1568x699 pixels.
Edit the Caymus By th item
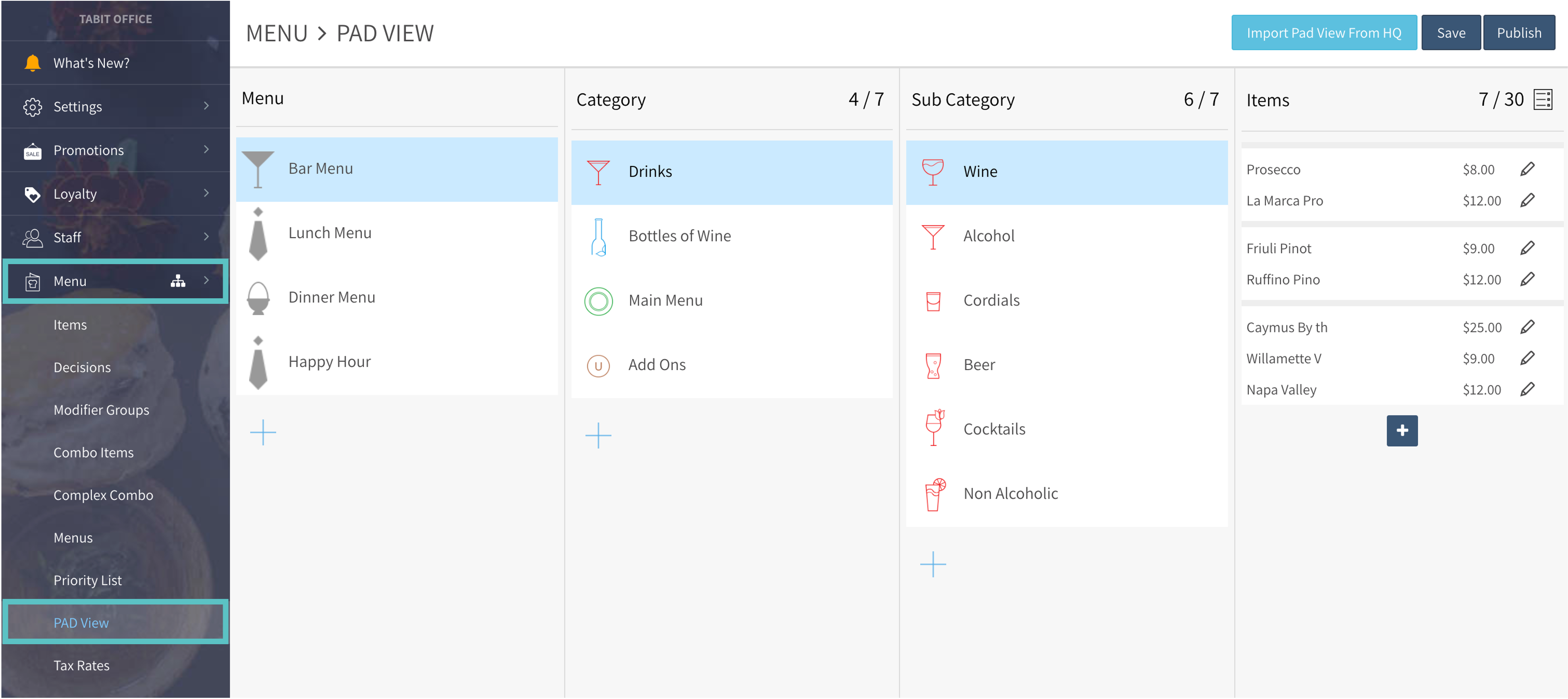(x=1527, y=327)
